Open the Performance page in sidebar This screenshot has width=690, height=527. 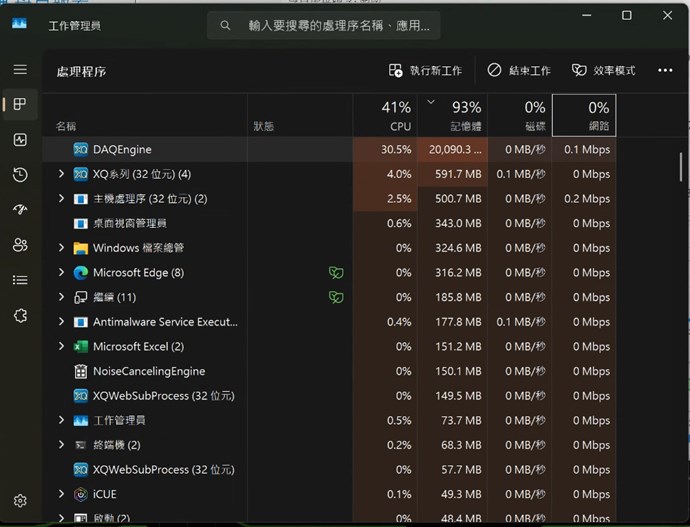coord(20,140)
